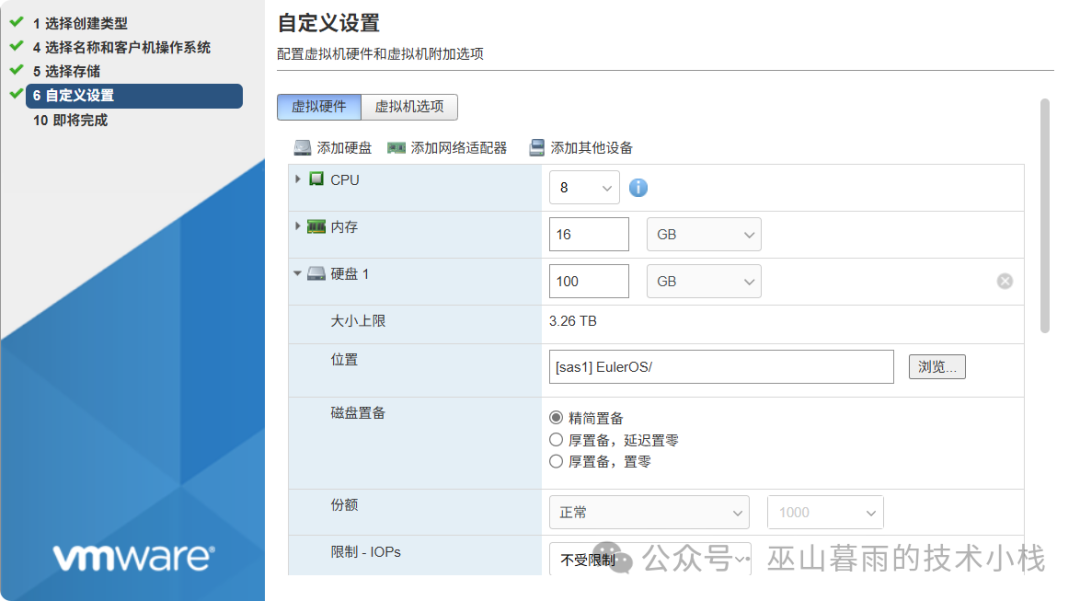Select the 虚拟硬件 tab

(x=318, y=106)
